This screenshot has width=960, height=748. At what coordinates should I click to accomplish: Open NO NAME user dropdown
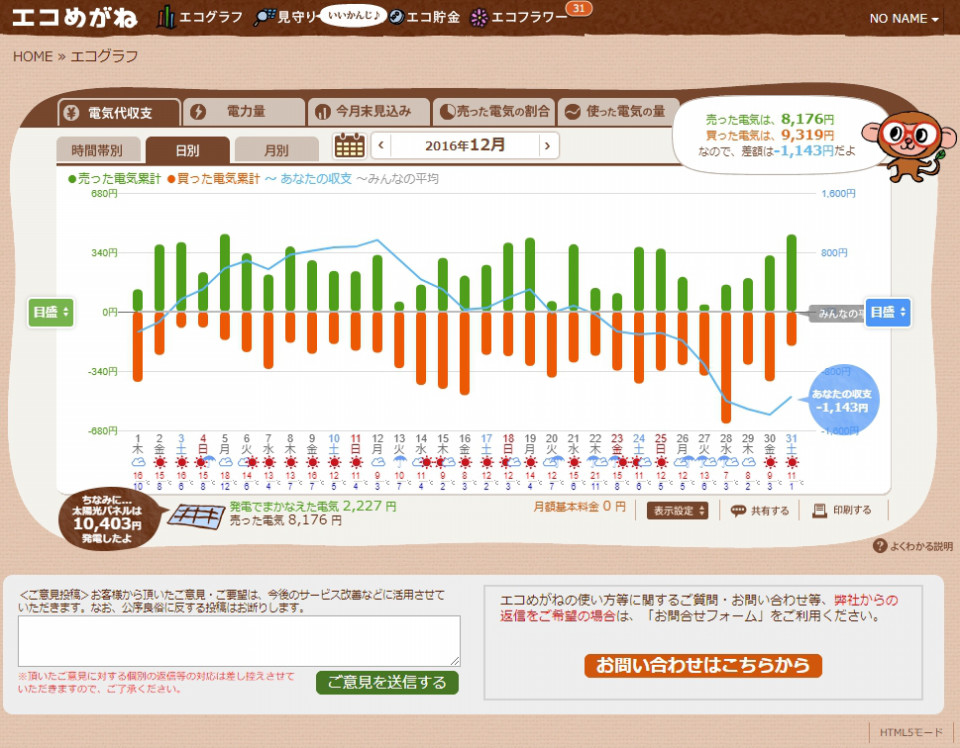(x=904, y=18)
